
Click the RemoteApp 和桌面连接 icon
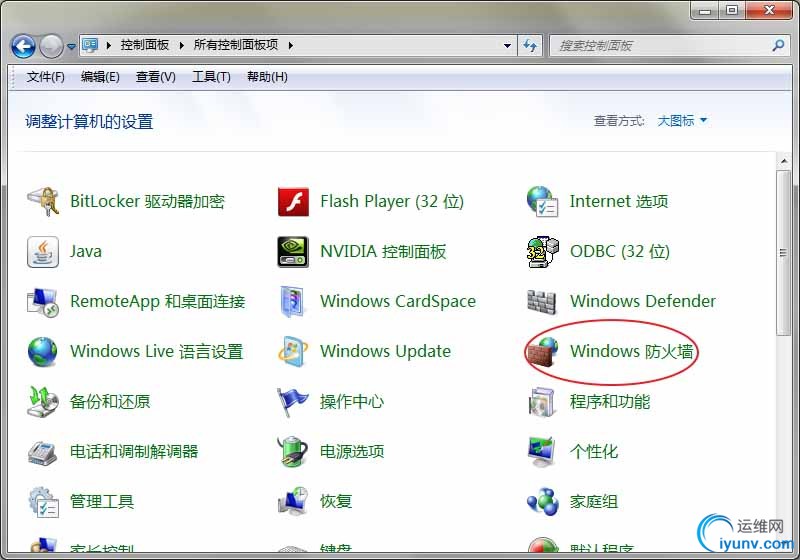coord(43,301)
